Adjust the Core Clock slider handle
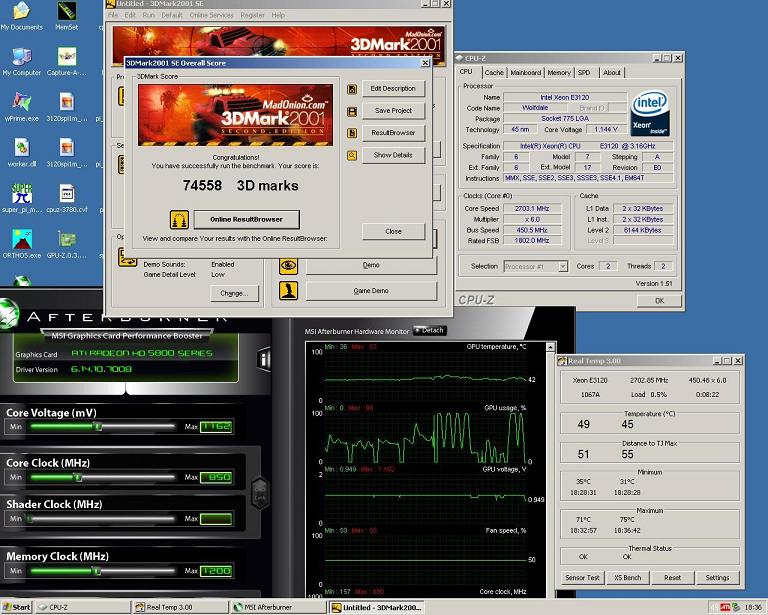 [x=77, y=477]
